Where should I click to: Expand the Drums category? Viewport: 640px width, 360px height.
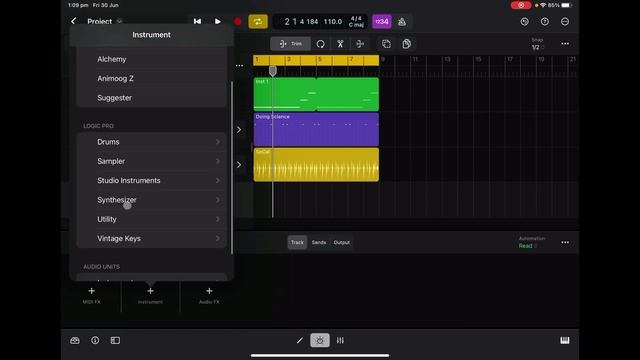pos(151,142)
